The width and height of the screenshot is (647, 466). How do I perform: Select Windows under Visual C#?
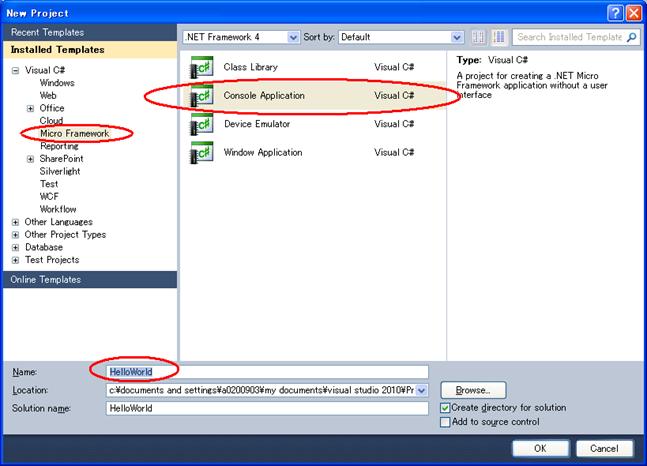[57, 83]
